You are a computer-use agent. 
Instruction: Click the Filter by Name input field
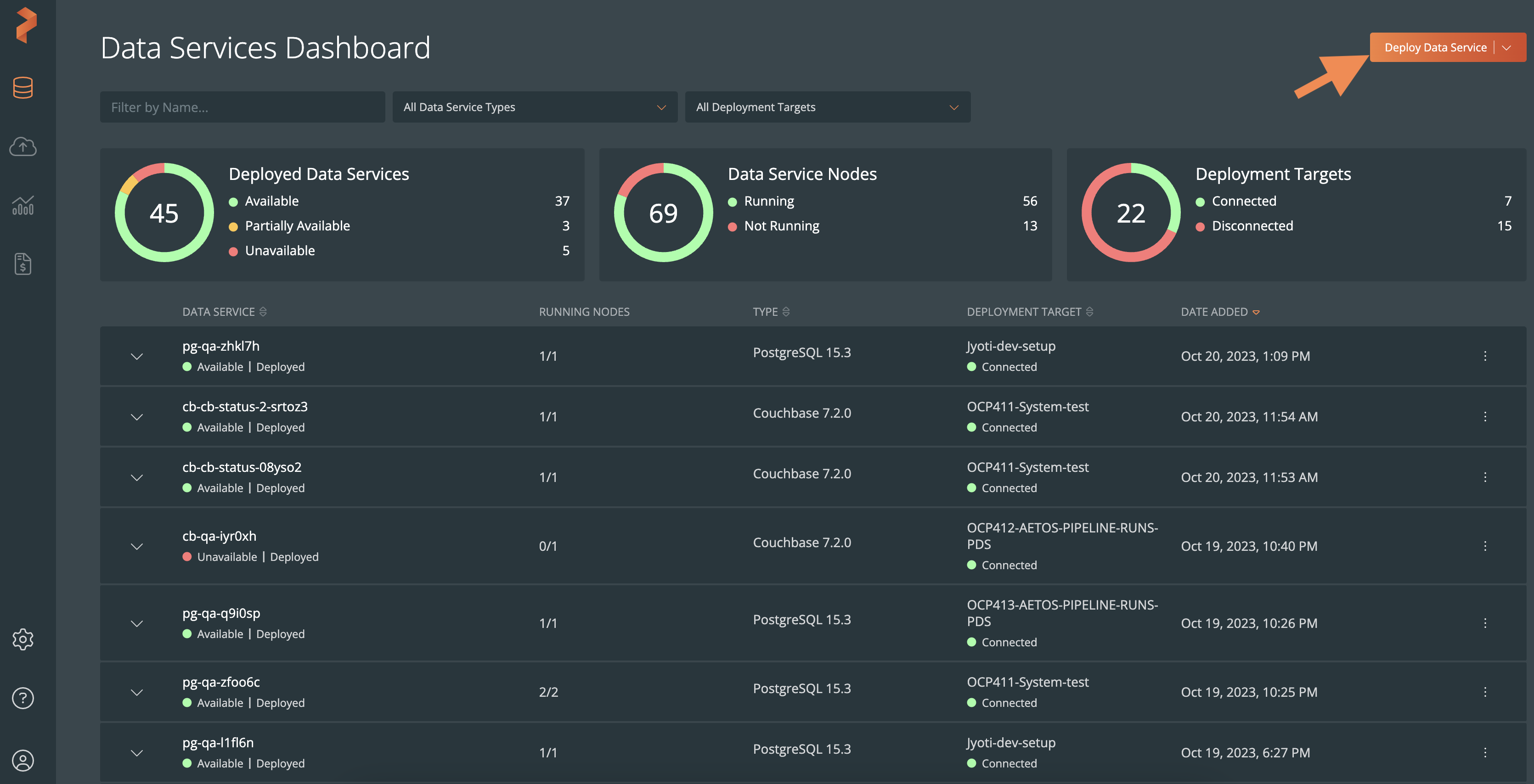point(242,107)
